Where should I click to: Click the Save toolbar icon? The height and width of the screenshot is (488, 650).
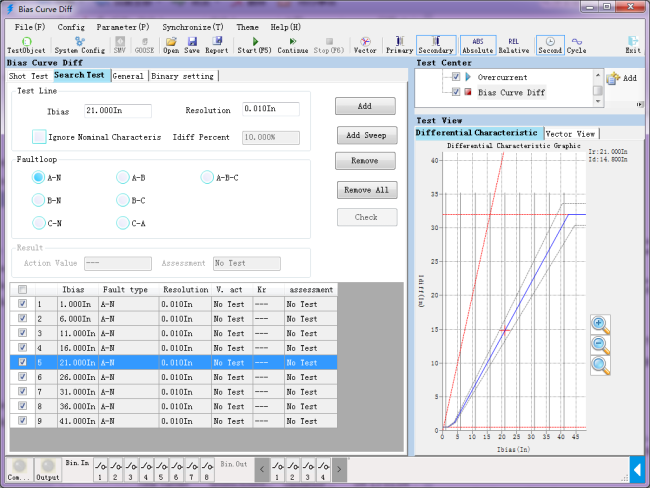click(191, 44)
